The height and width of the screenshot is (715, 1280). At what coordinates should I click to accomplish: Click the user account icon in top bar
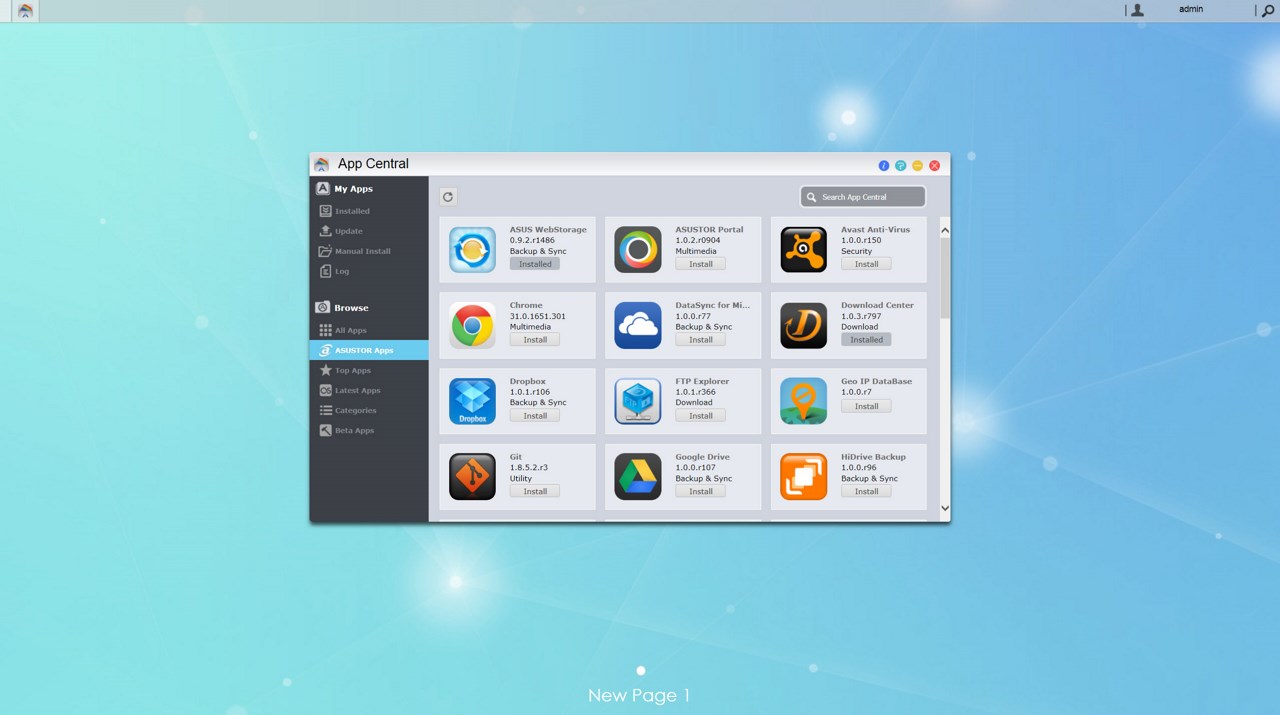1137,10
